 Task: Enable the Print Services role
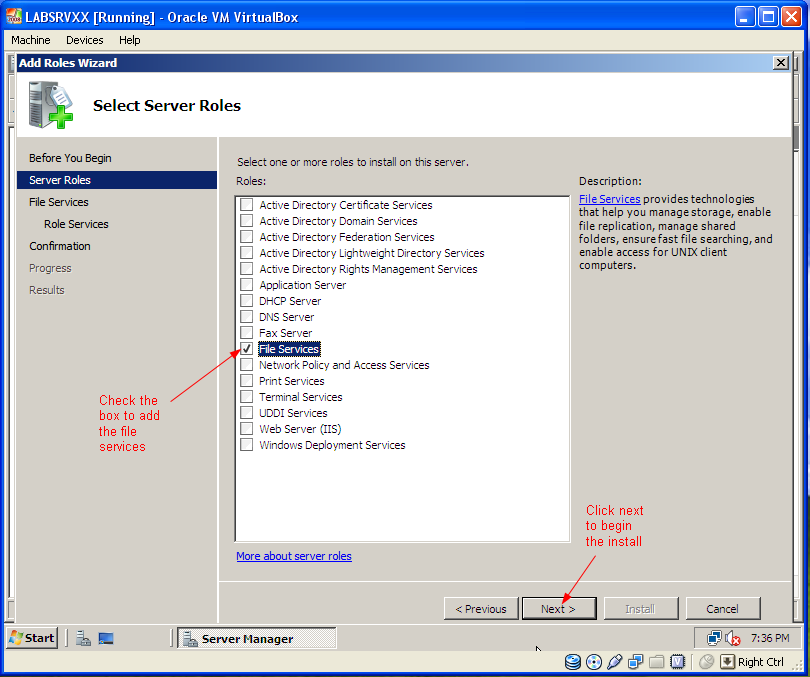point(246,381)
